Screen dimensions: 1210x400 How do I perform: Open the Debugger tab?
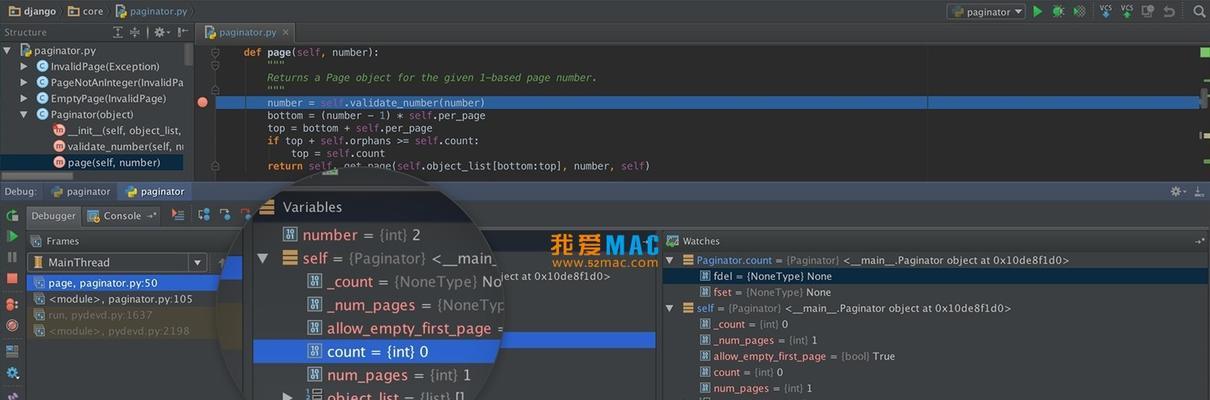(x=53, y=215)
